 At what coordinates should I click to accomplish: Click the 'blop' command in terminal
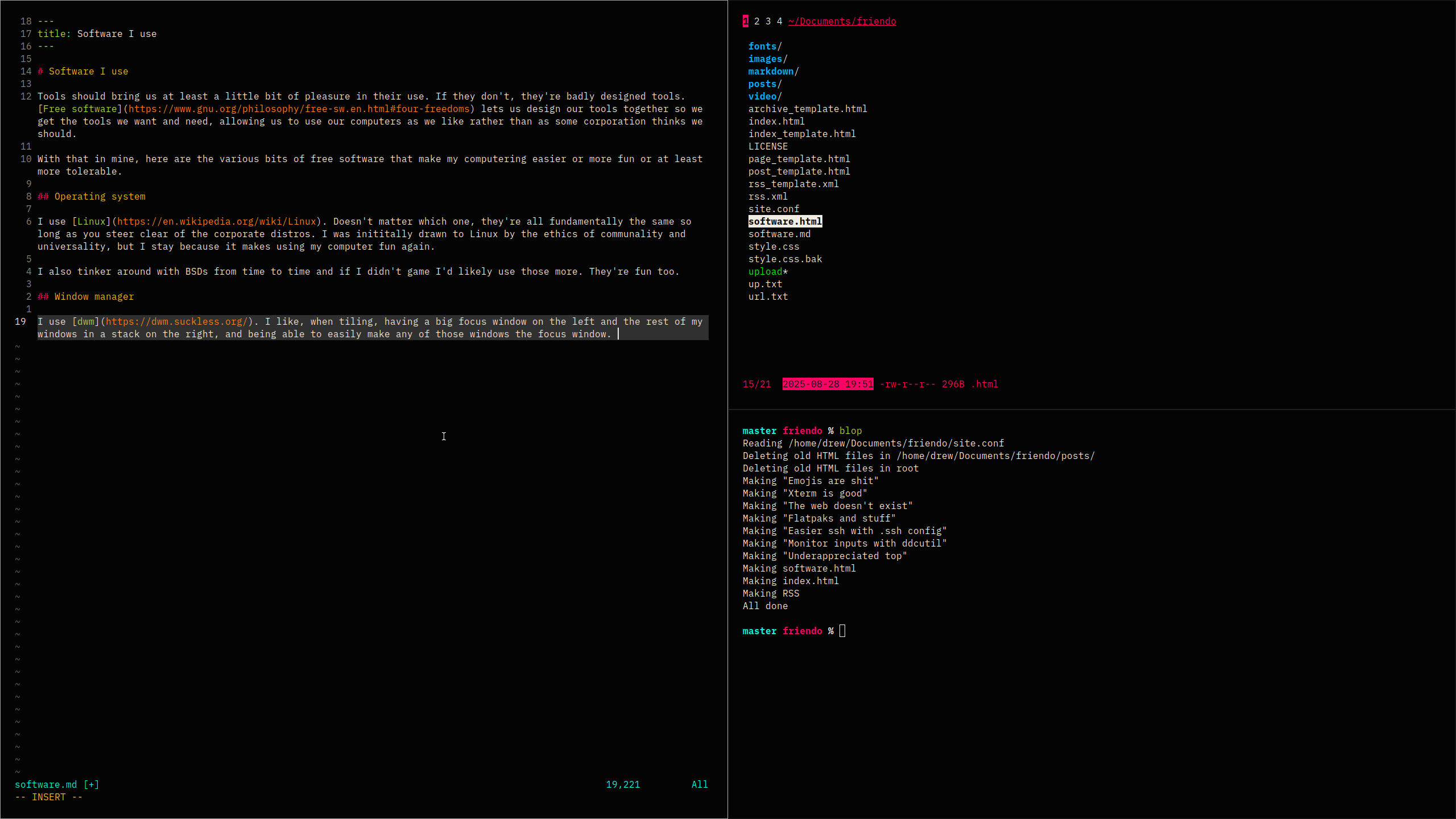point(850,431)
